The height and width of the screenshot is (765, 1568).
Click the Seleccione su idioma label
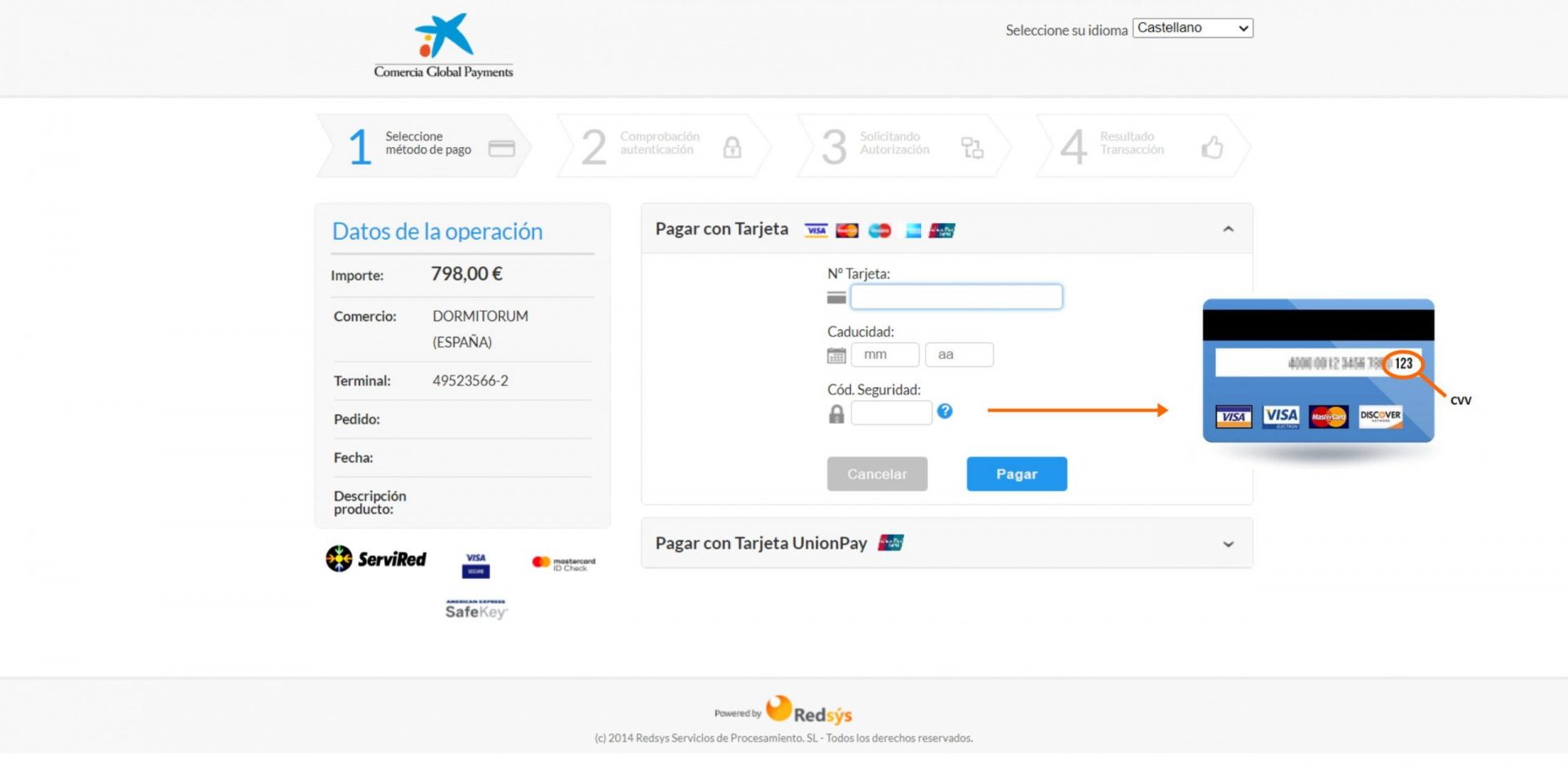pos(1067,30)
